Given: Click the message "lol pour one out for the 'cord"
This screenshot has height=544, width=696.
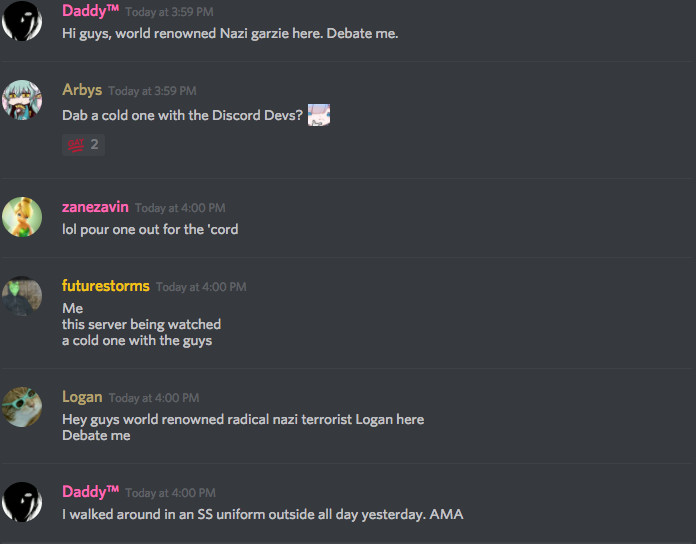Looking at the screenshot, I should point(150,229).
